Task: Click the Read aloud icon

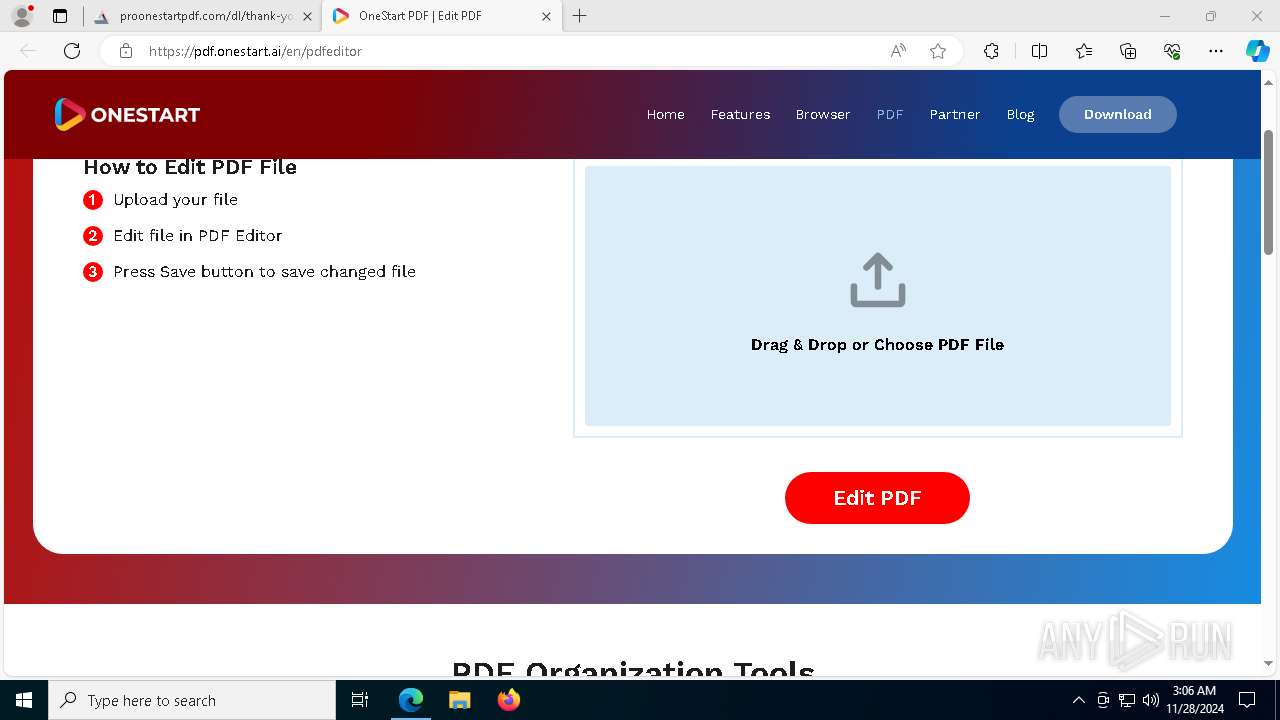Action: 898,51
